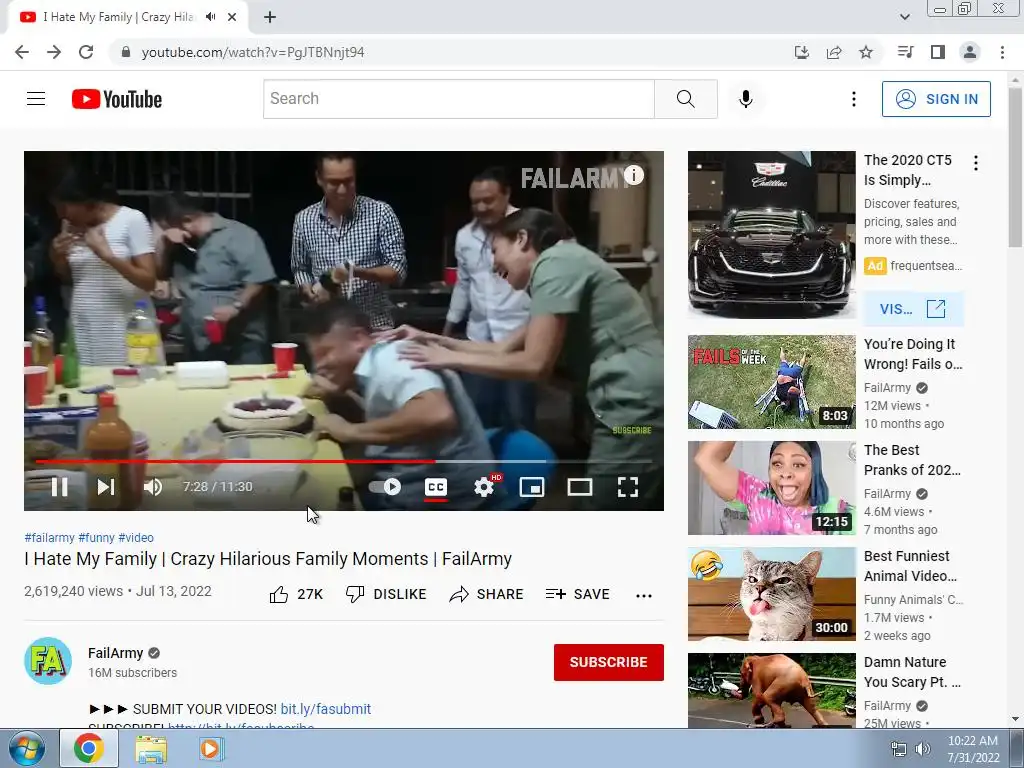Viewport: 1024px width, 768px height.
Task: Open ad options three-dot menu
Action: click(x=976, y=163)
